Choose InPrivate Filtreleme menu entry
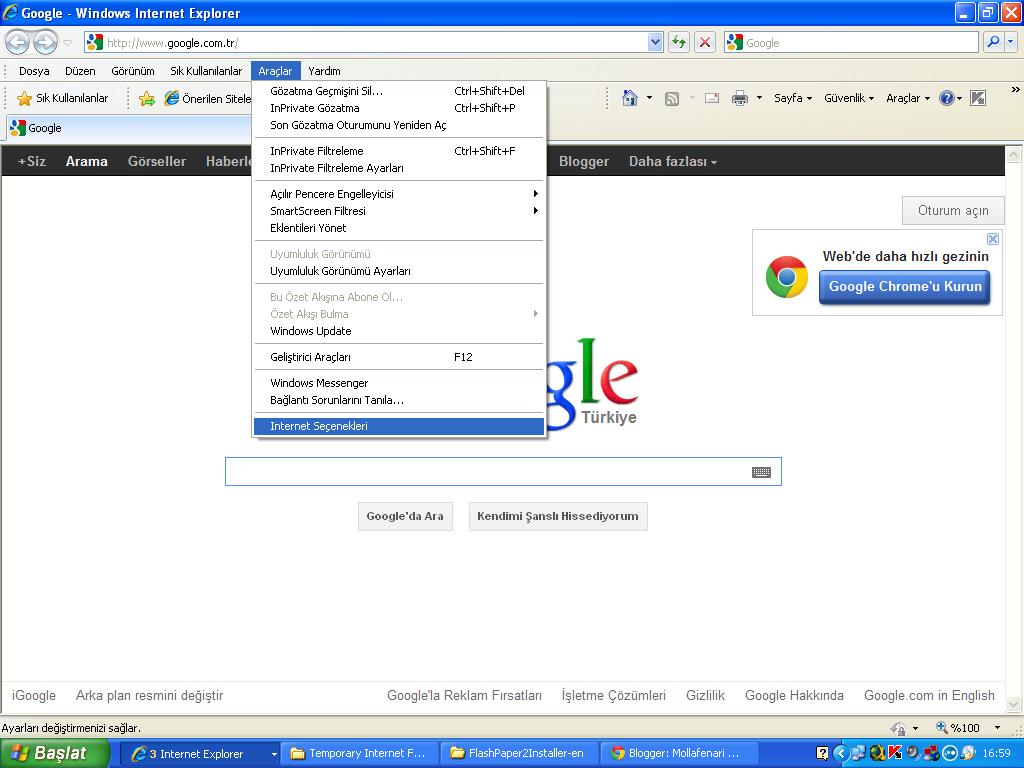1024x768 pixels. [x=398, y=152]
